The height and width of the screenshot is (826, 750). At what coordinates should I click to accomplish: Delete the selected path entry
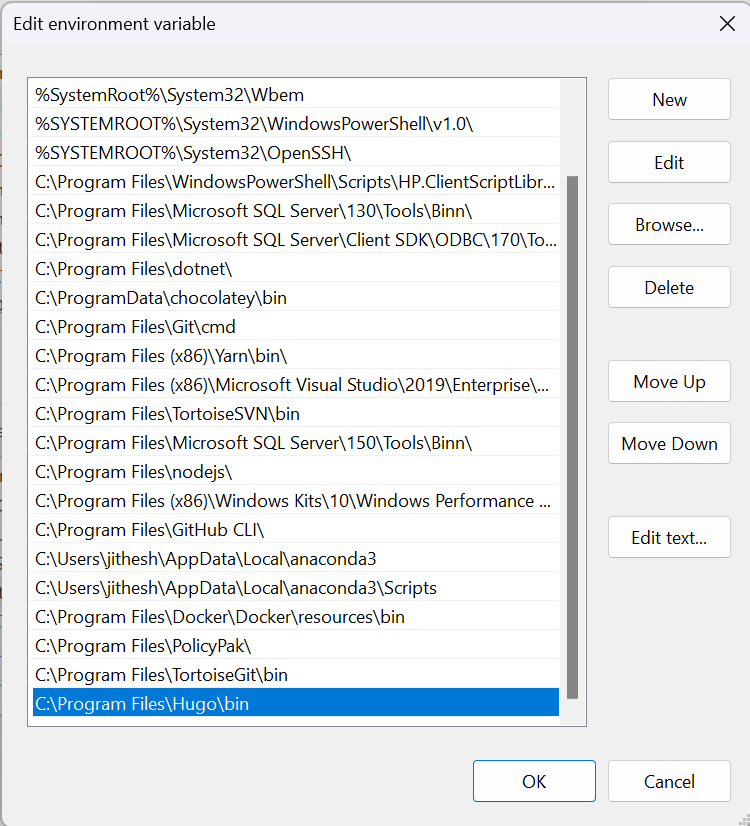669,288
